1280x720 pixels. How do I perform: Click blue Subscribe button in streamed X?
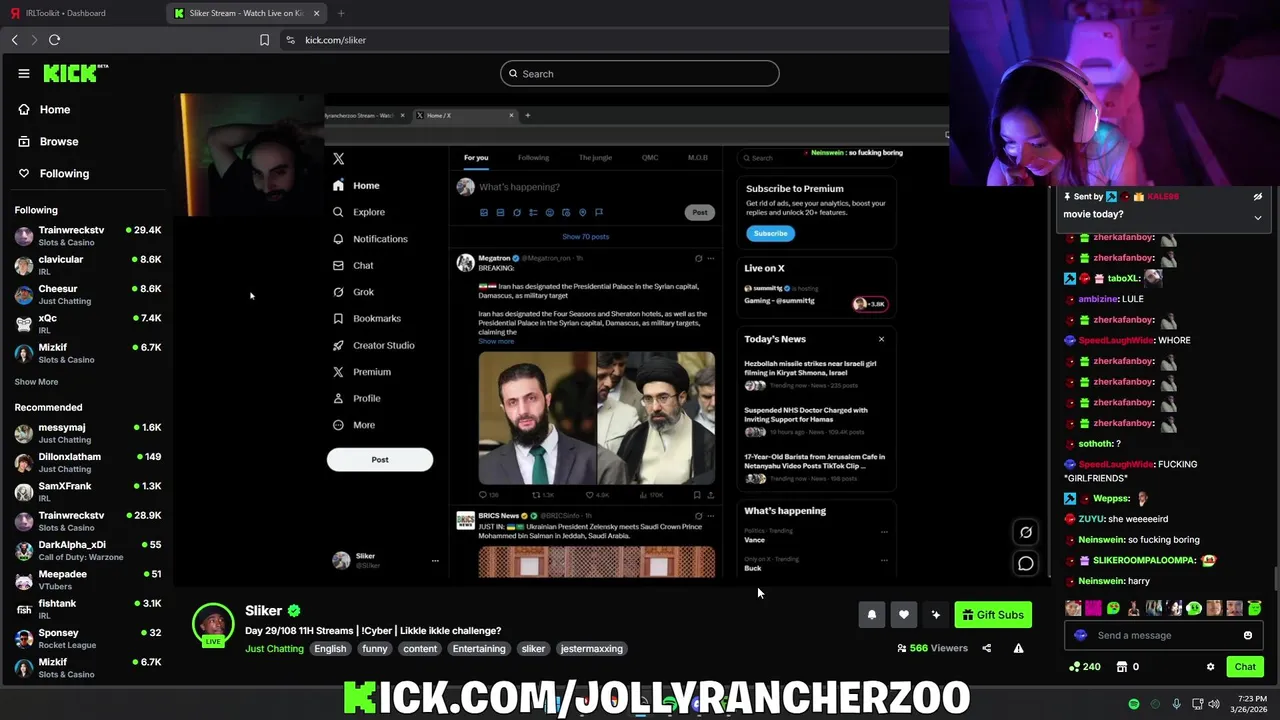point(770,233)
